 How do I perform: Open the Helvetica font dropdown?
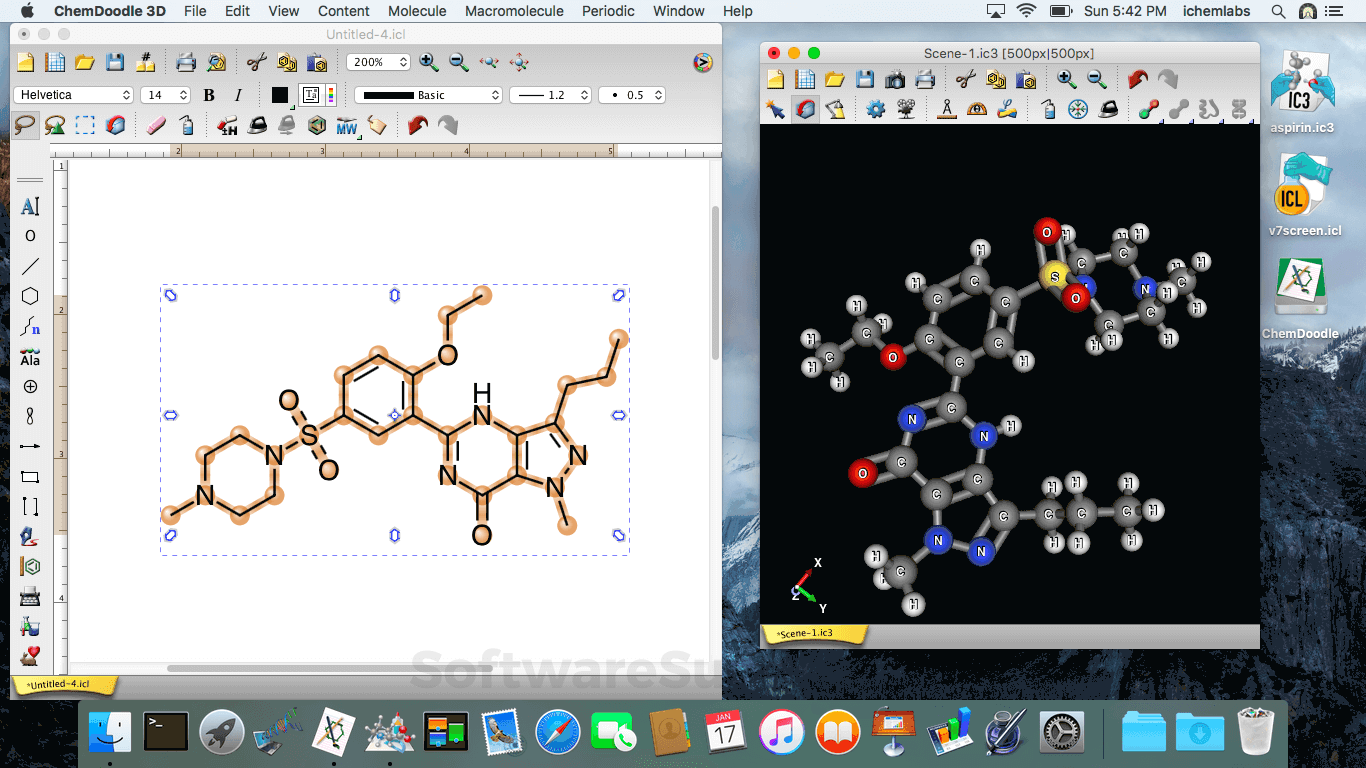pyautogui.click(x=73, y=95)
